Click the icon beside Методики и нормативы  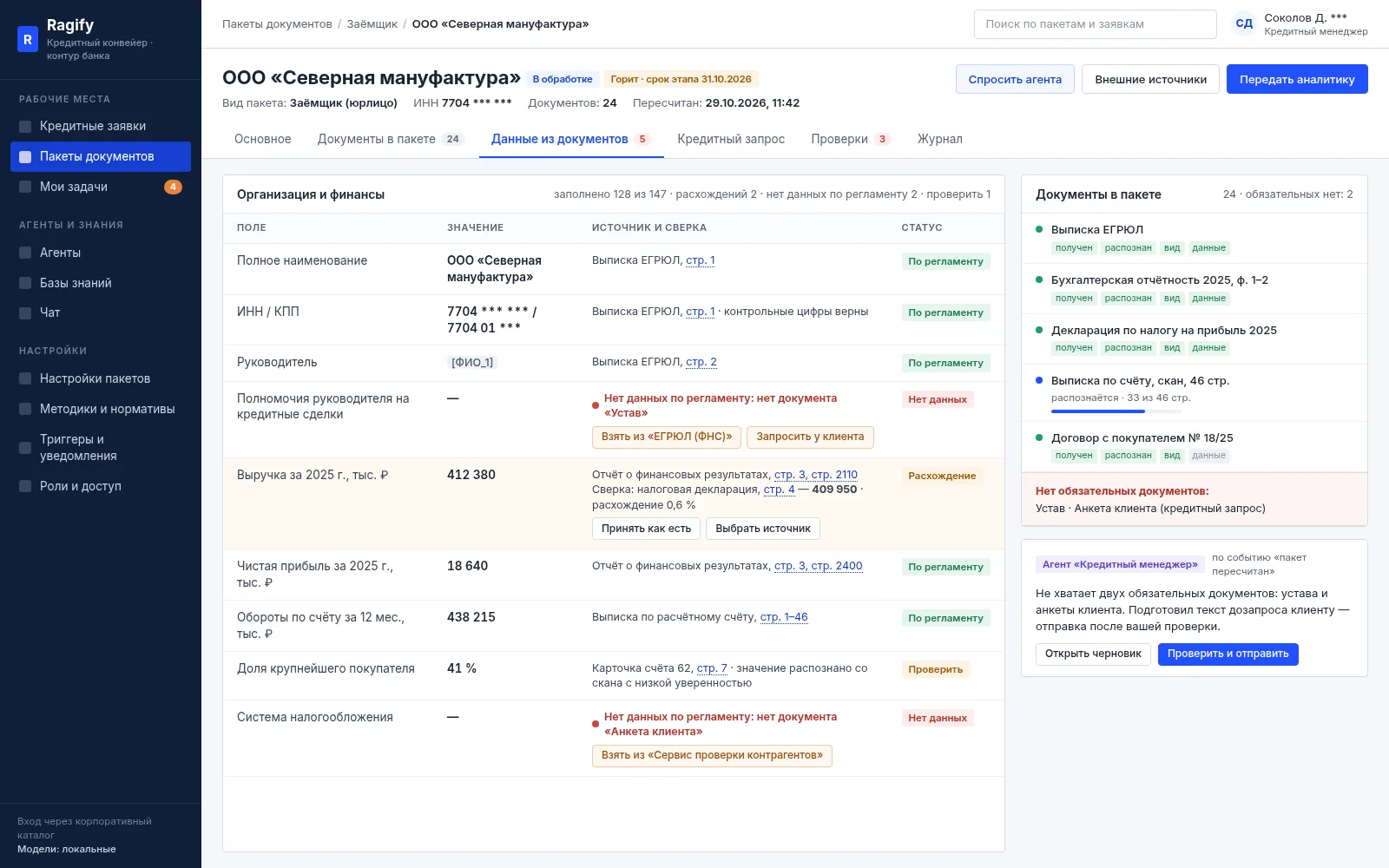25,410
